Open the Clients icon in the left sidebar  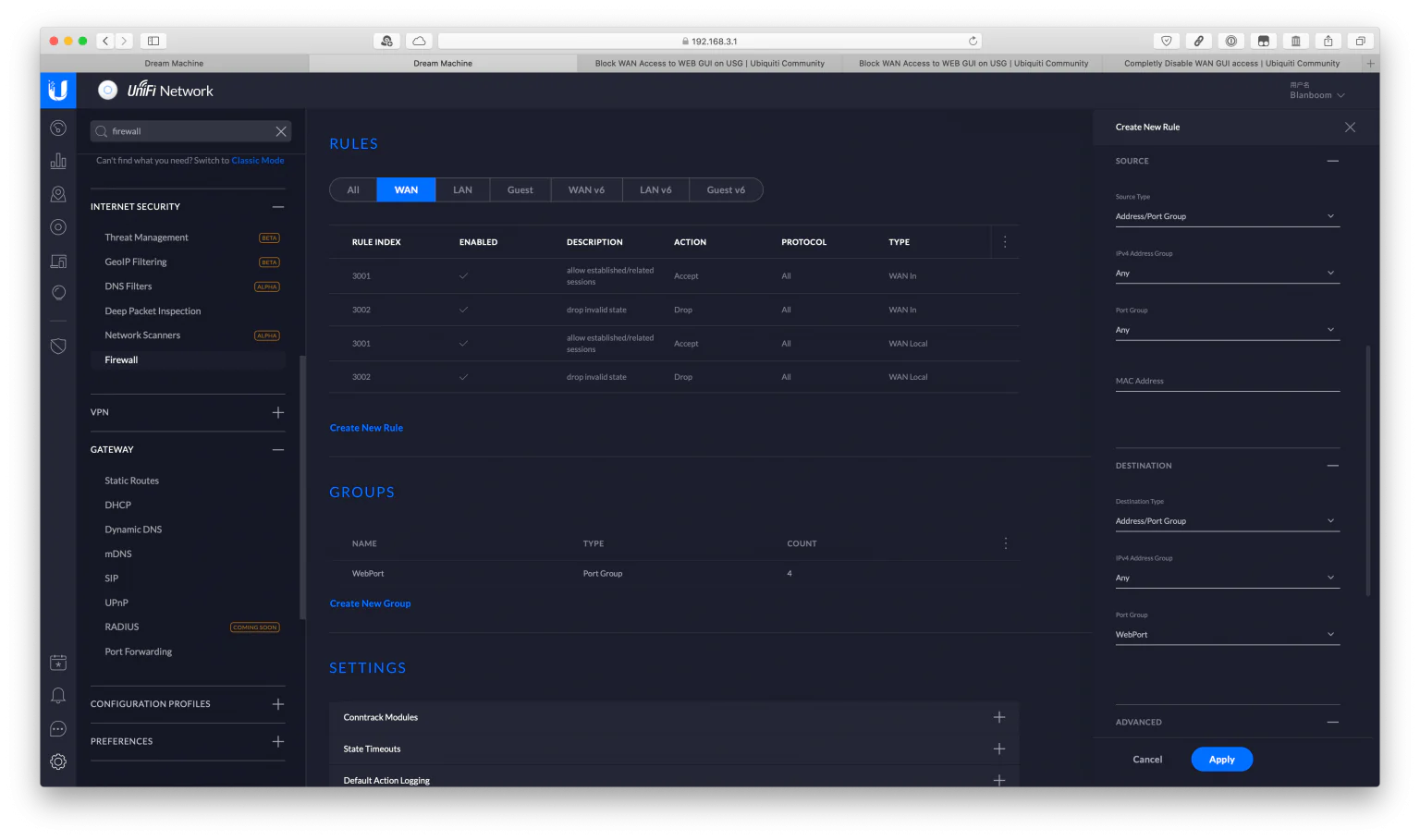pos(58,193)
